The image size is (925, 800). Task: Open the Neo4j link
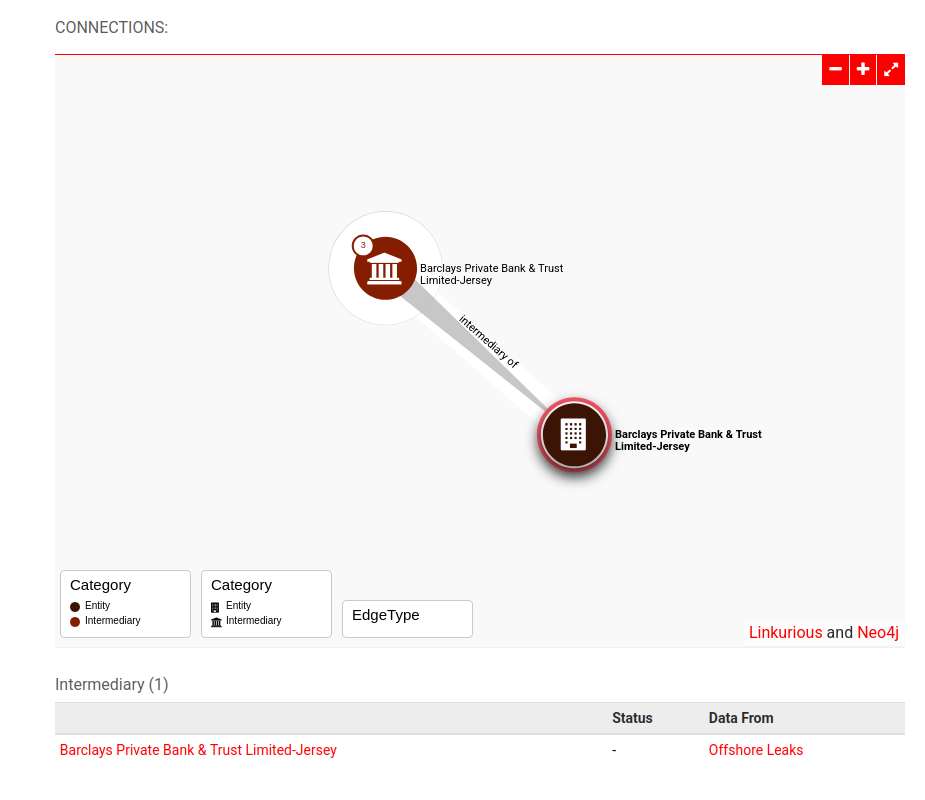(x=877, y=633)
